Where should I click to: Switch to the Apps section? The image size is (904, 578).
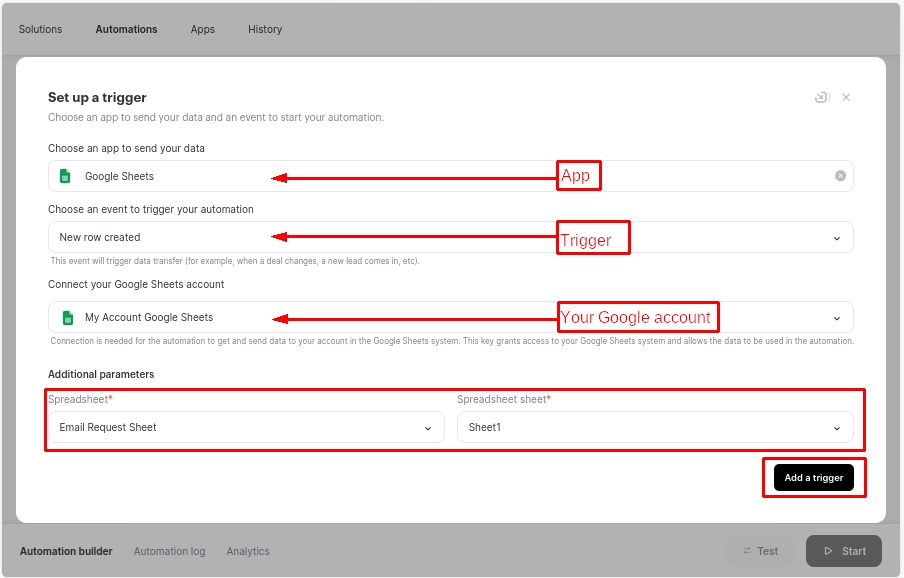coord(203,29)
